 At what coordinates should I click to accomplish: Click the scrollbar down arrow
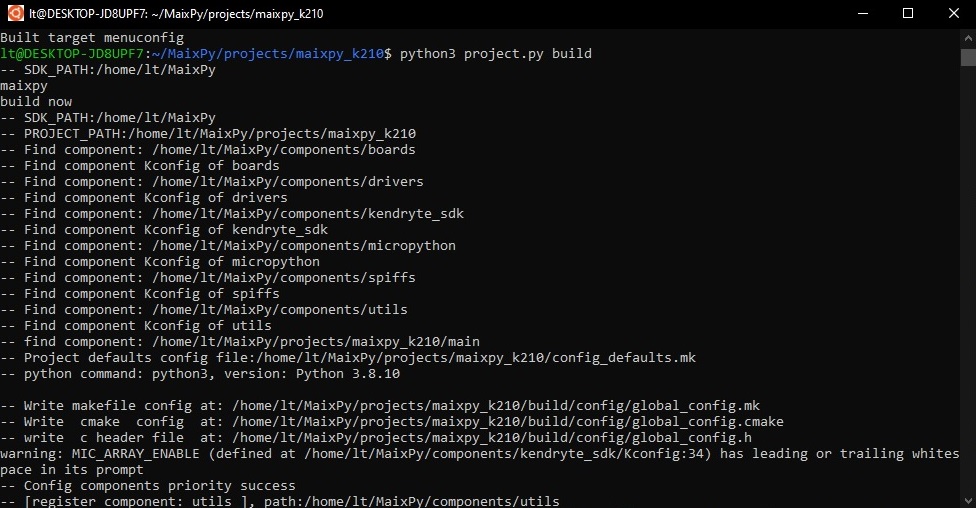coord(969,500)
